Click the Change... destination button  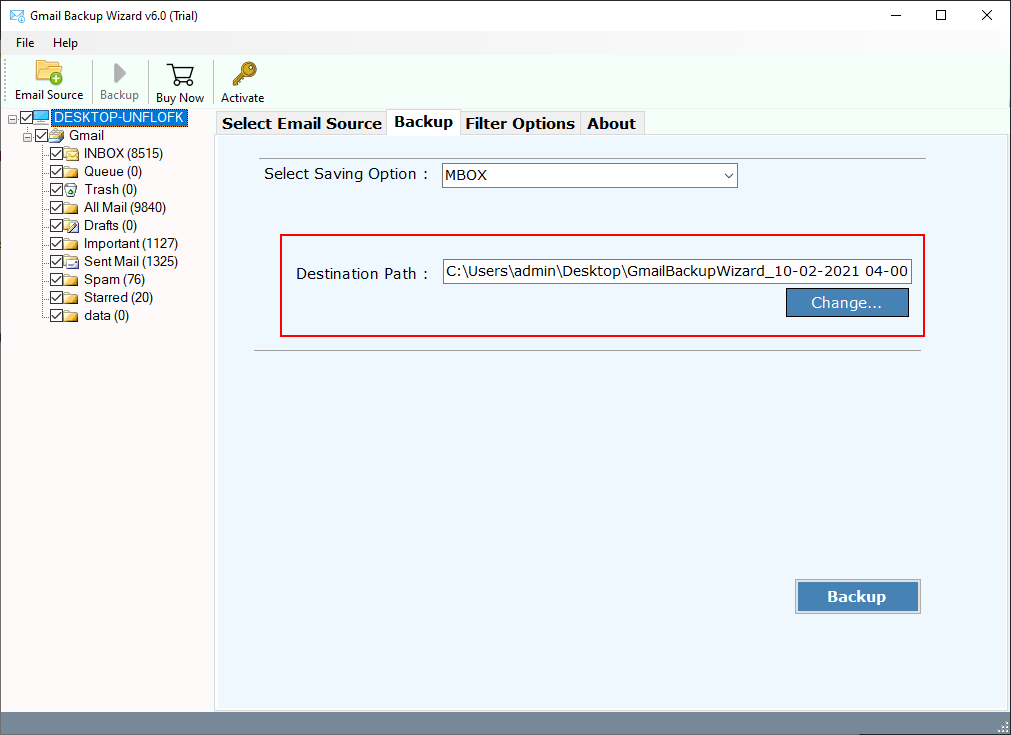point(847,302)
